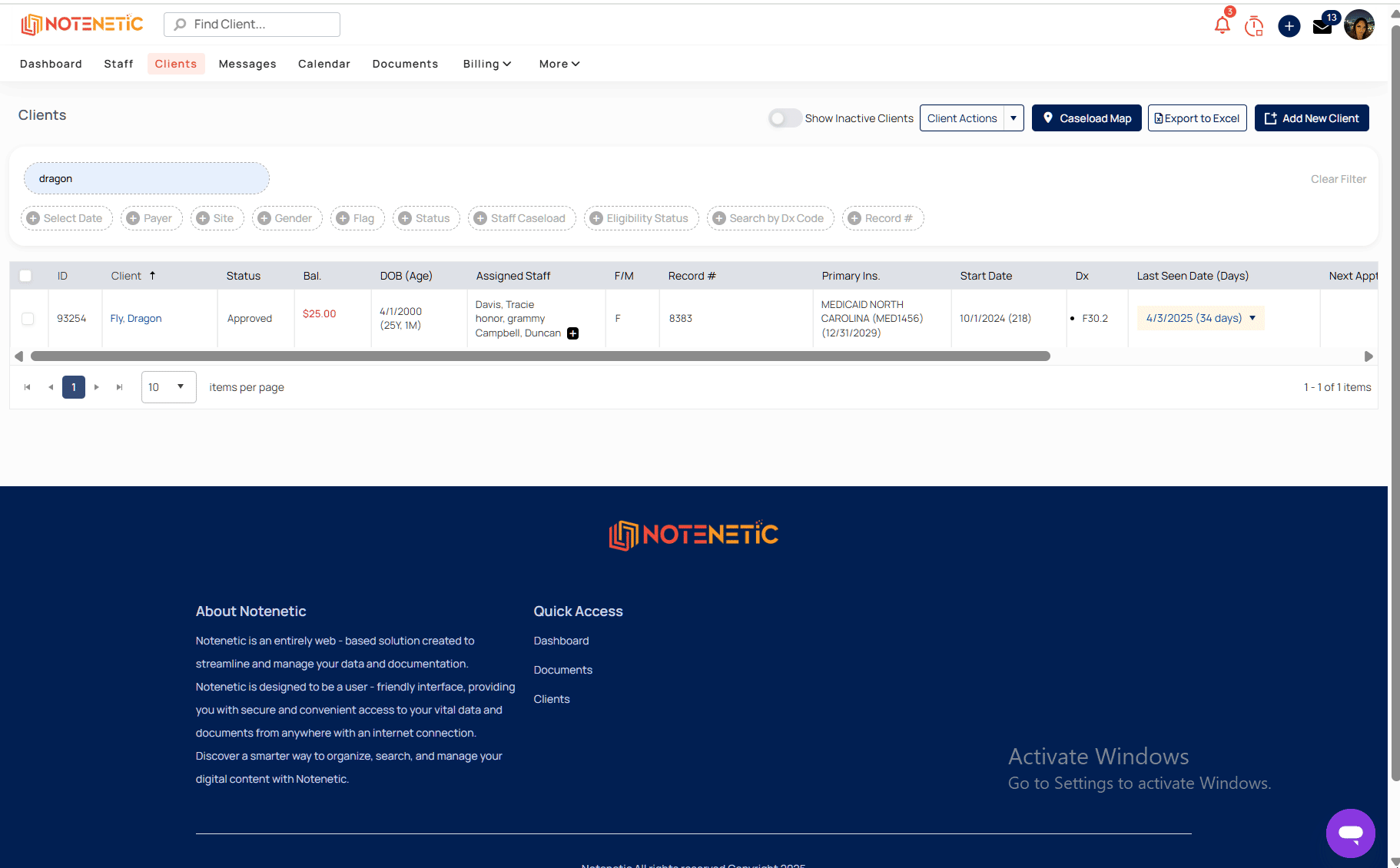Click the table scroll left arrow

point(19,356)
